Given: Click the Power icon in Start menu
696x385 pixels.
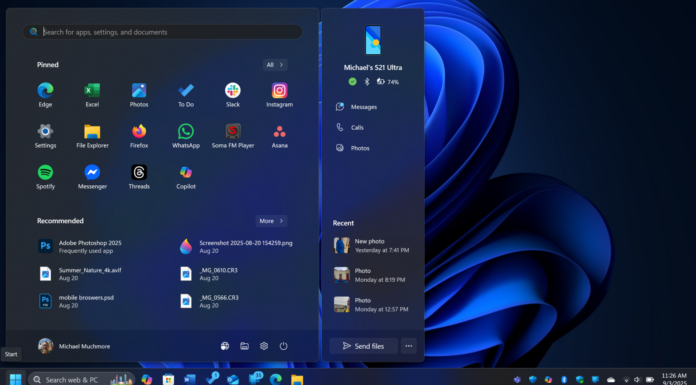Looking at the screenshot, I should click(283, 346).
